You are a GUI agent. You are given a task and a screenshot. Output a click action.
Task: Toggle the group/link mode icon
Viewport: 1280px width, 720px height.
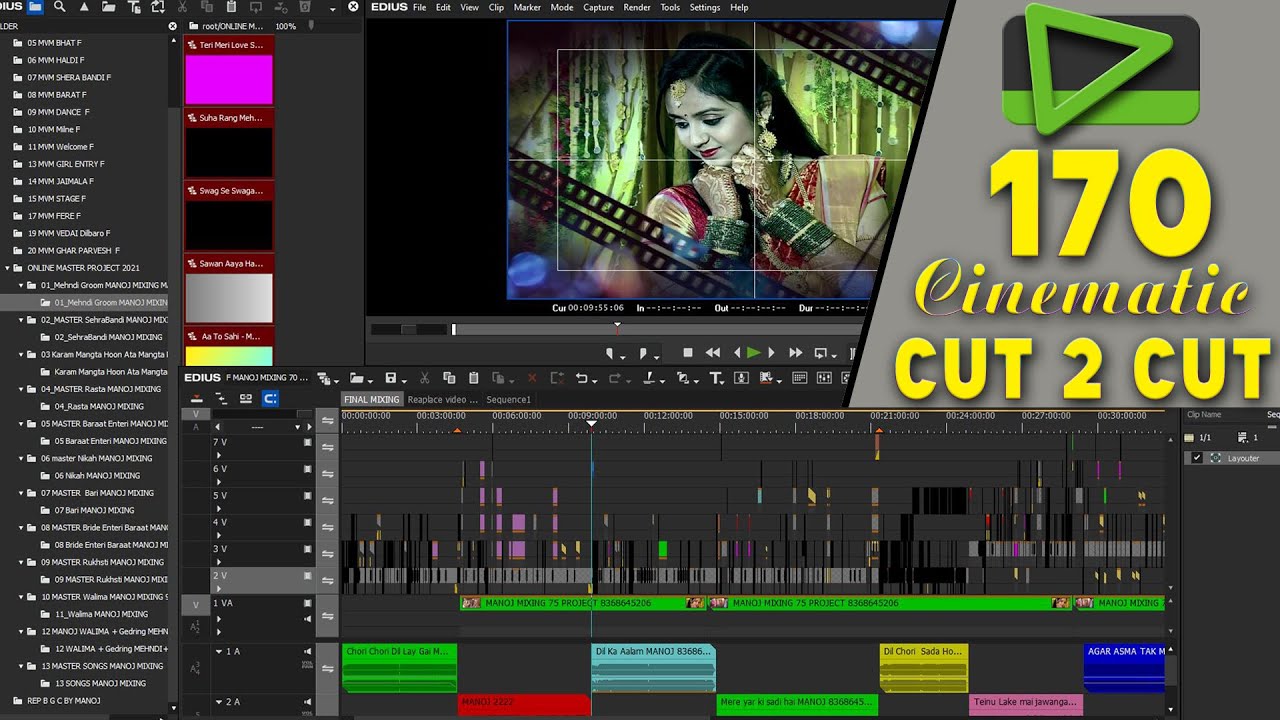pos(246,398)
